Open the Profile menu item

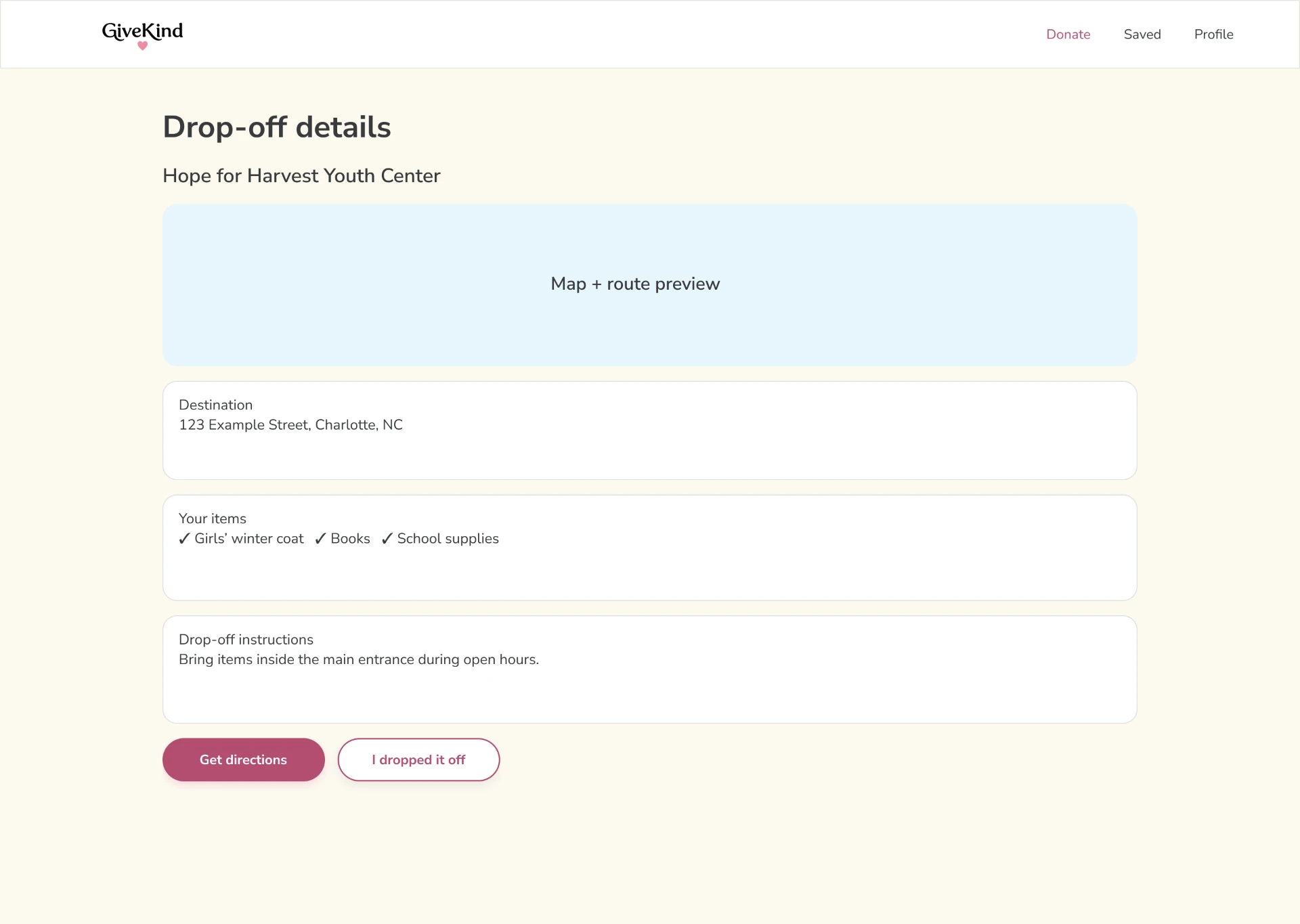click(1213, 35)
